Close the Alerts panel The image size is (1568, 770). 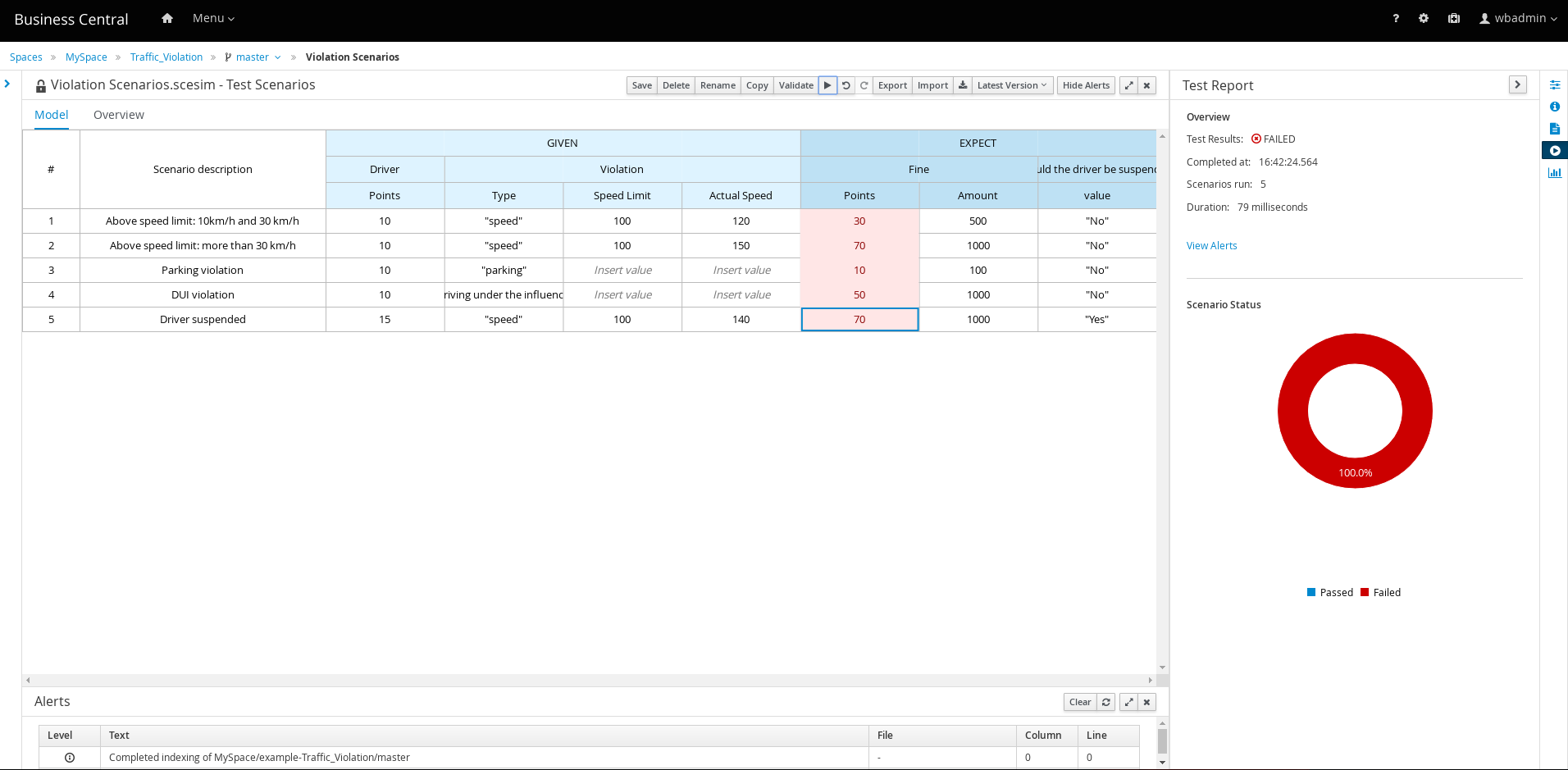1147,702
